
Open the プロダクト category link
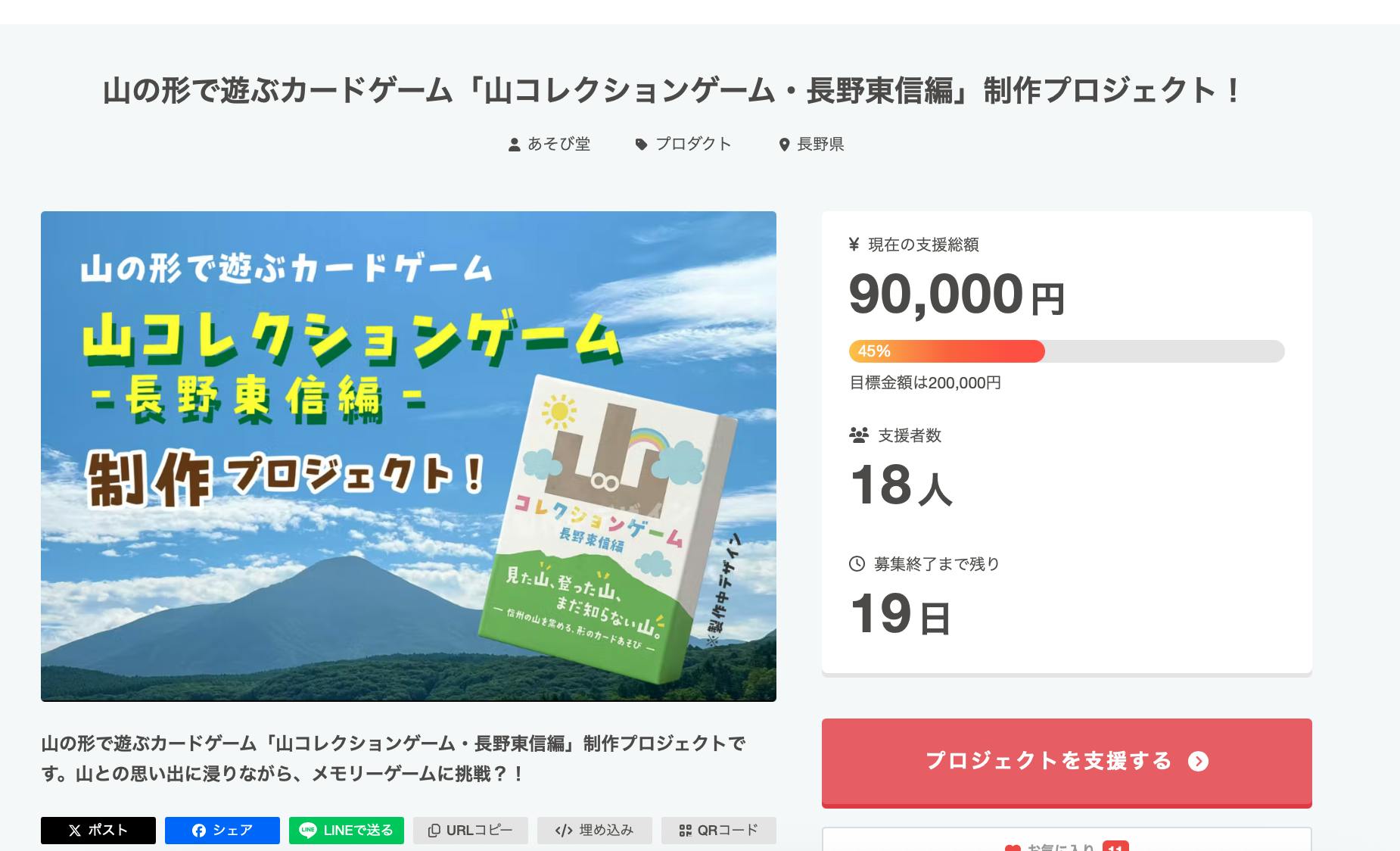click(x=693, y=144)
